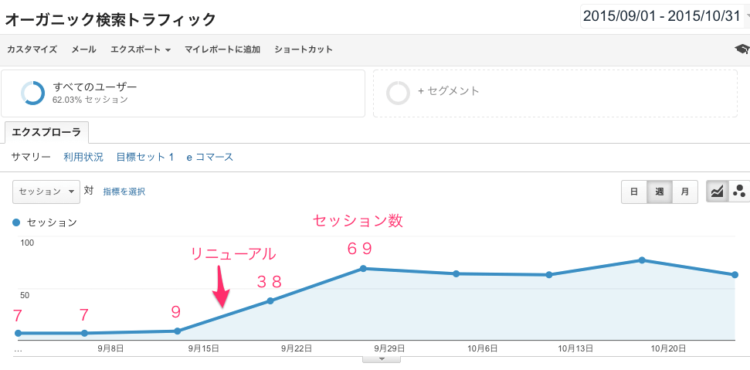Click the すべてのユーザー segment donut icon
The width and height of the screenshot is (750, 370).
click(33, 93)
